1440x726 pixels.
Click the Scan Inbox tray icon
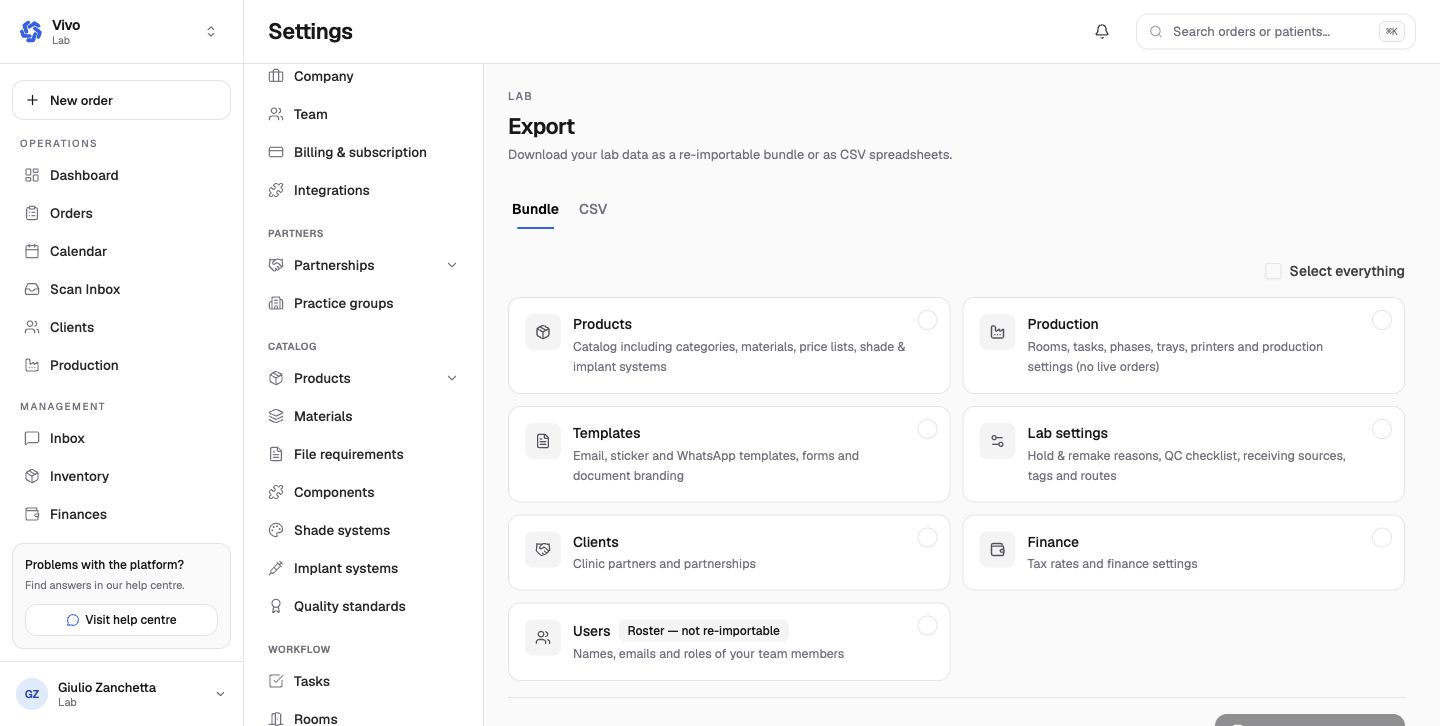(x=32, y=289)
